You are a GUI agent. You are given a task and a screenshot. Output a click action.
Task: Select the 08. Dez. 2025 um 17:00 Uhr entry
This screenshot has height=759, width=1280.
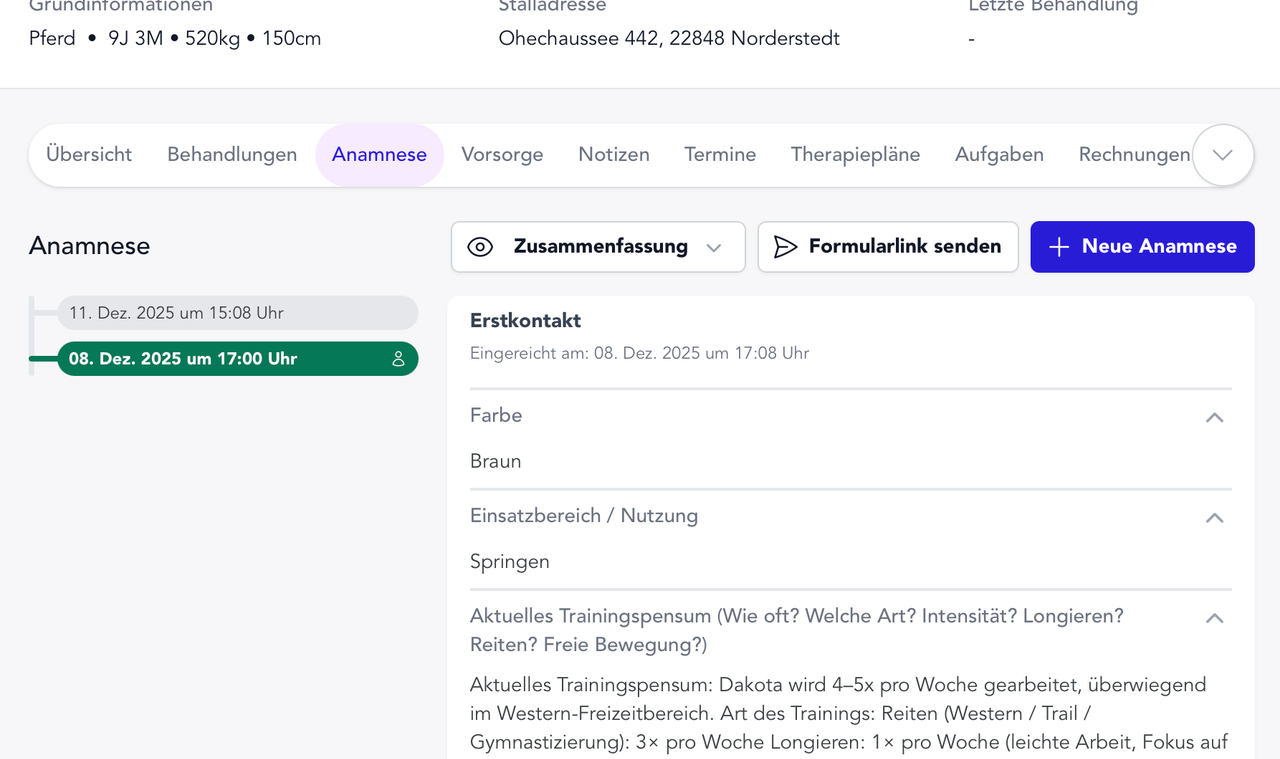[237, 359]
